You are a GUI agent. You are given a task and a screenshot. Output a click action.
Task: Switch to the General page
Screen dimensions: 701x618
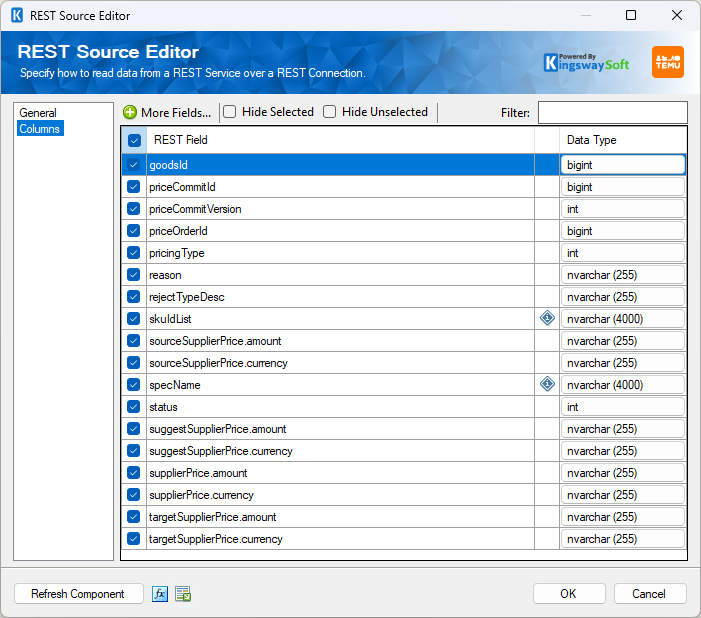[38, 113]
